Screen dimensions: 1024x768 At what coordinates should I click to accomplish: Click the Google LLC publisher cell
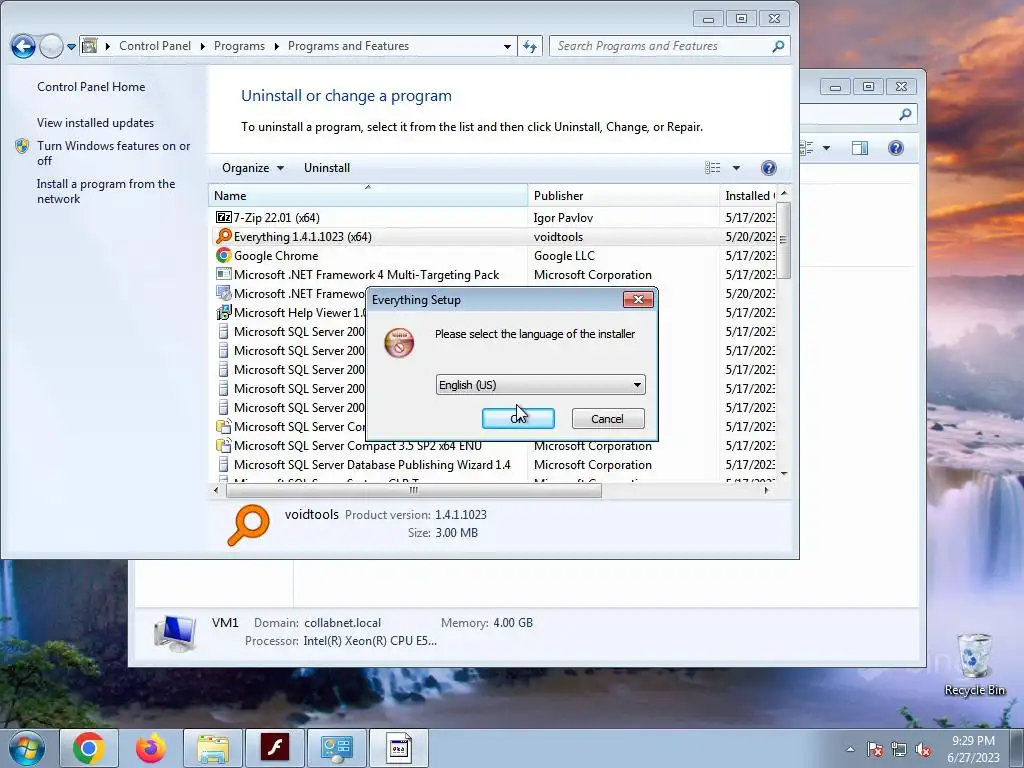(x=564, y=256)
